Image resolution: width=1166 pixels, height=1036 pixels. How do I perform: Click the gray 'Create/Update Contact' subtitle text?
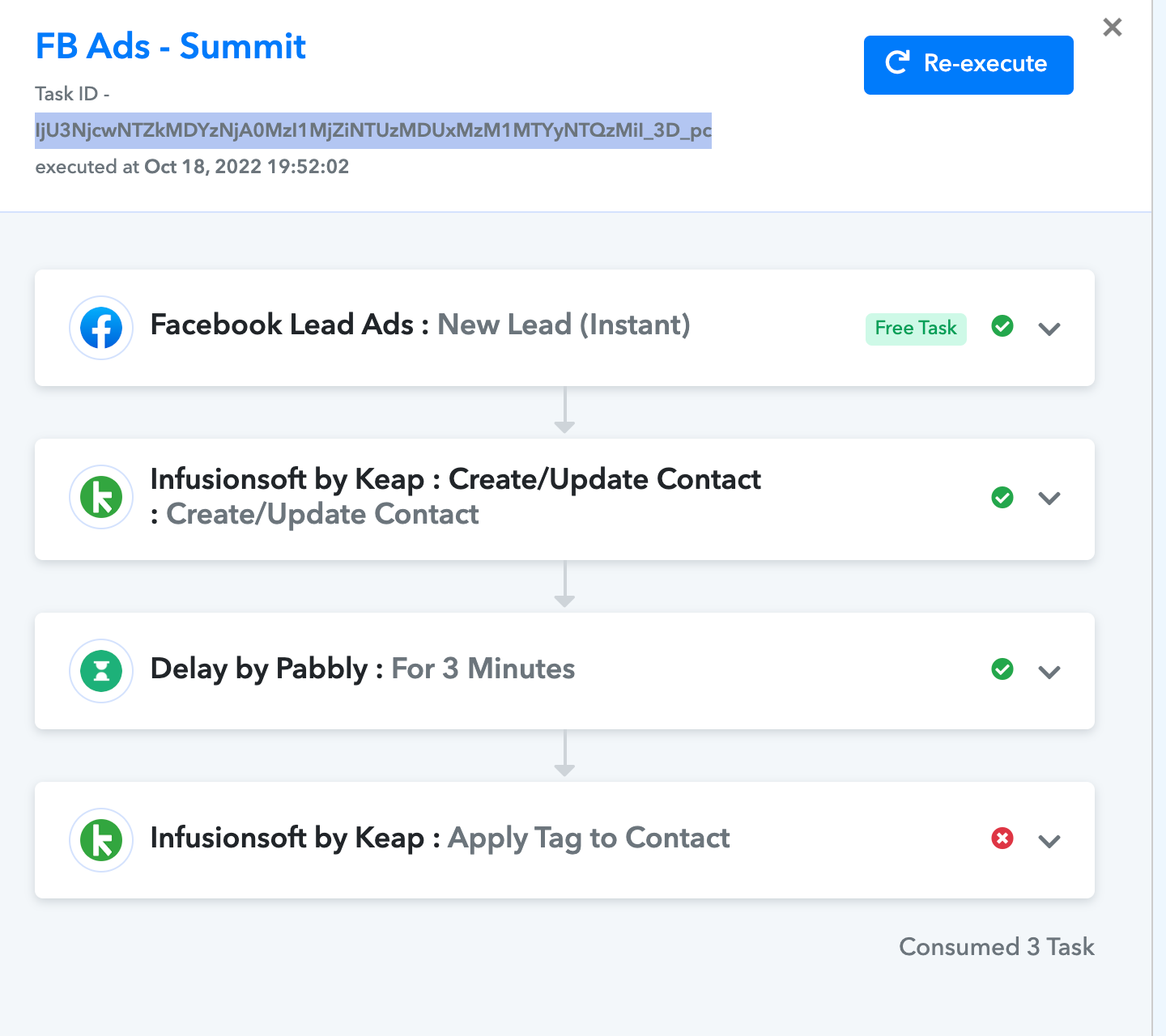322,514
